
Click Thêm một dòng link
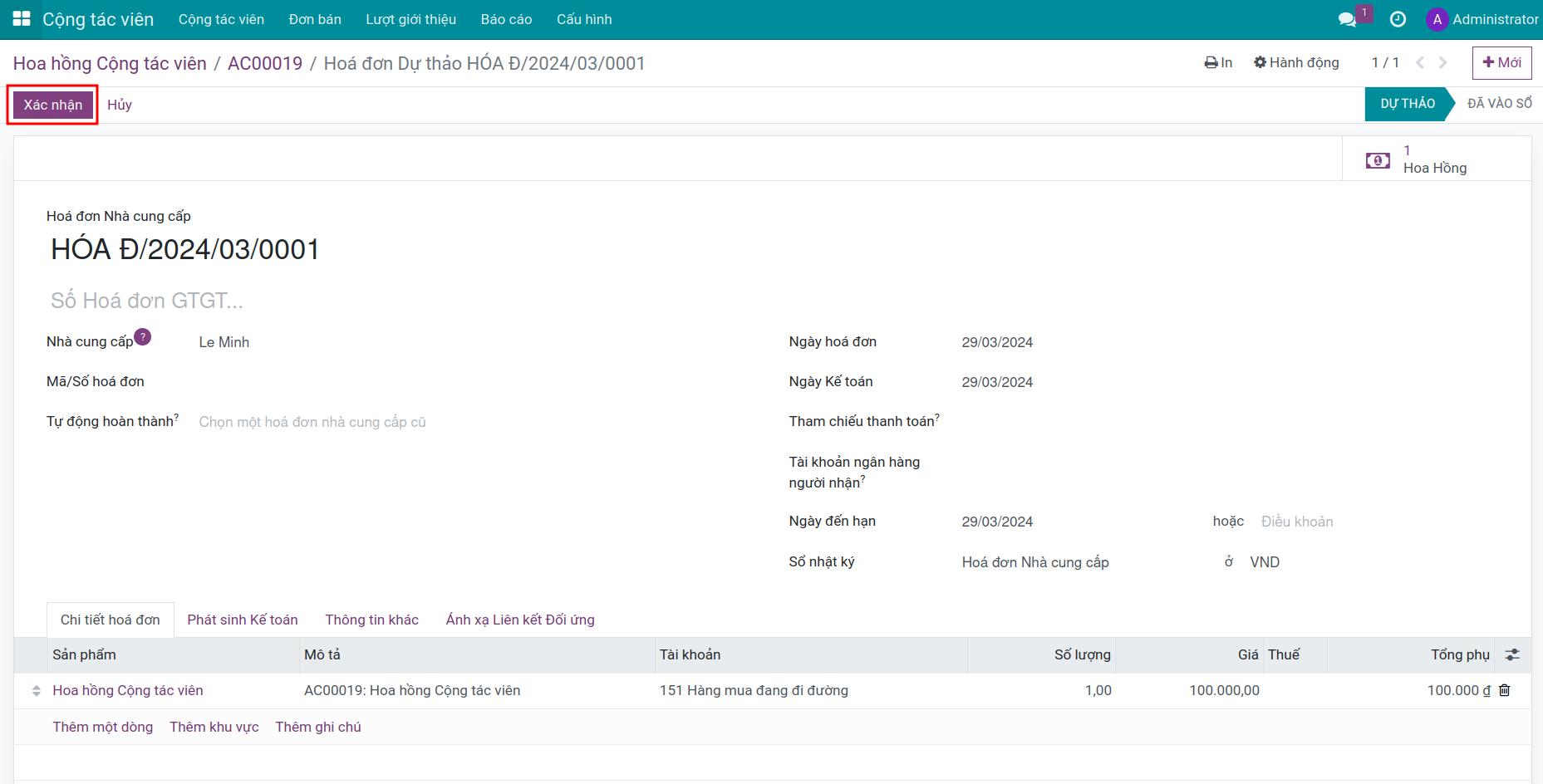(103, 727)
